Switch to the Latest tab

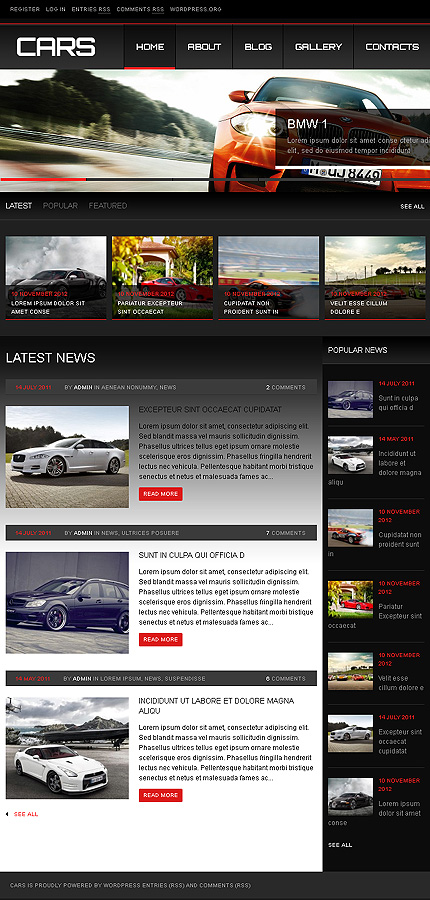19,205
